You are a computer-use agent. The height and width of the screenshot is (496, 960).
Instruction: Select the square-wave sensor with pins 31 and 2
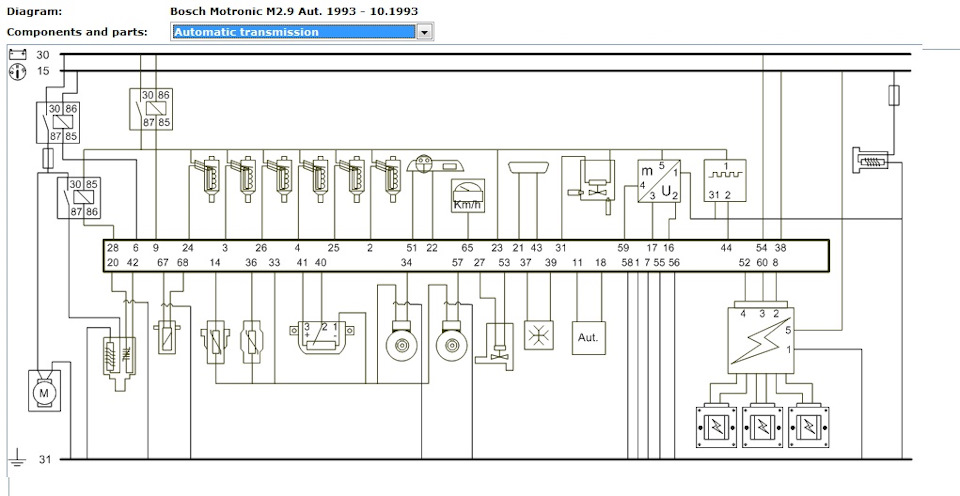(x=723, y=180)
